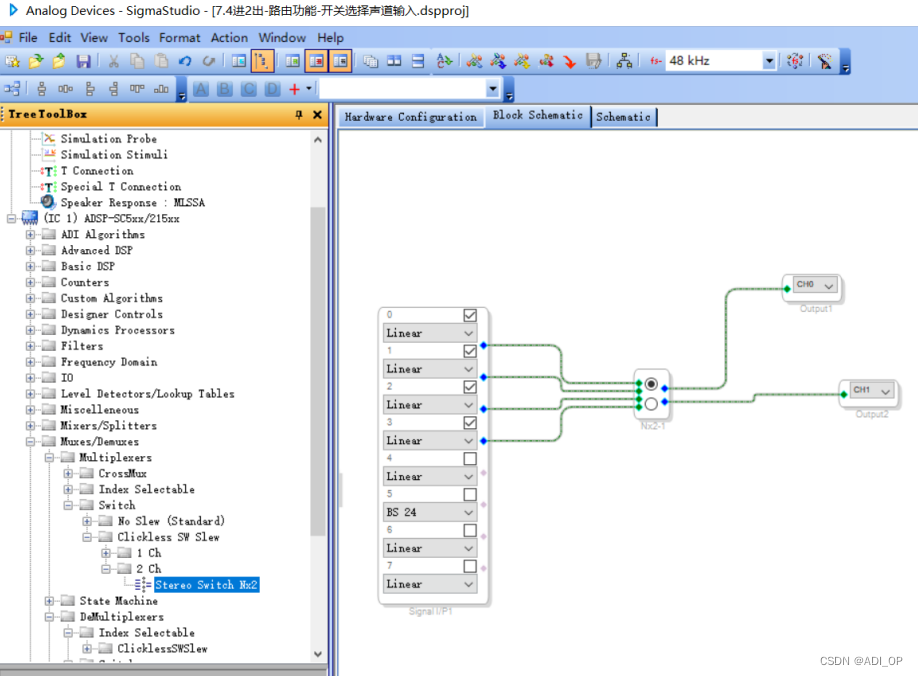Screen dimensions: 918x676
Task: Expand the State Machine folder
Action: click(x=50, y=601)
